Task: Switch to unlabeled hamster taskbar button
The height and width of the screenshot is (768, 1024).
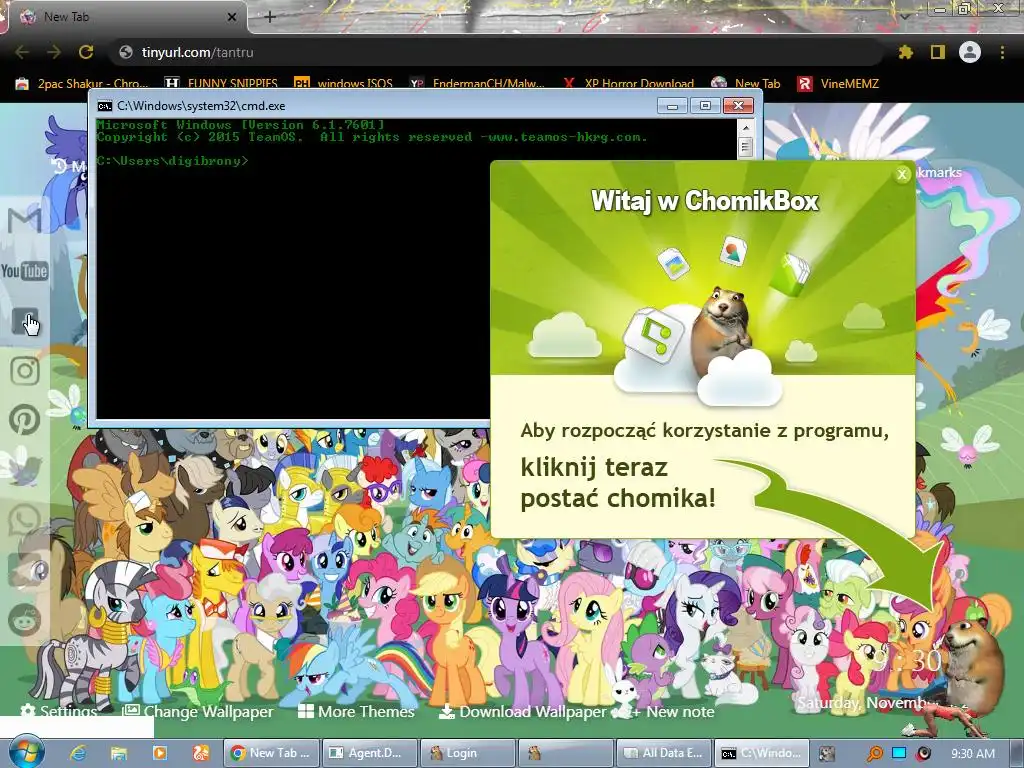Action: (566, 753)
